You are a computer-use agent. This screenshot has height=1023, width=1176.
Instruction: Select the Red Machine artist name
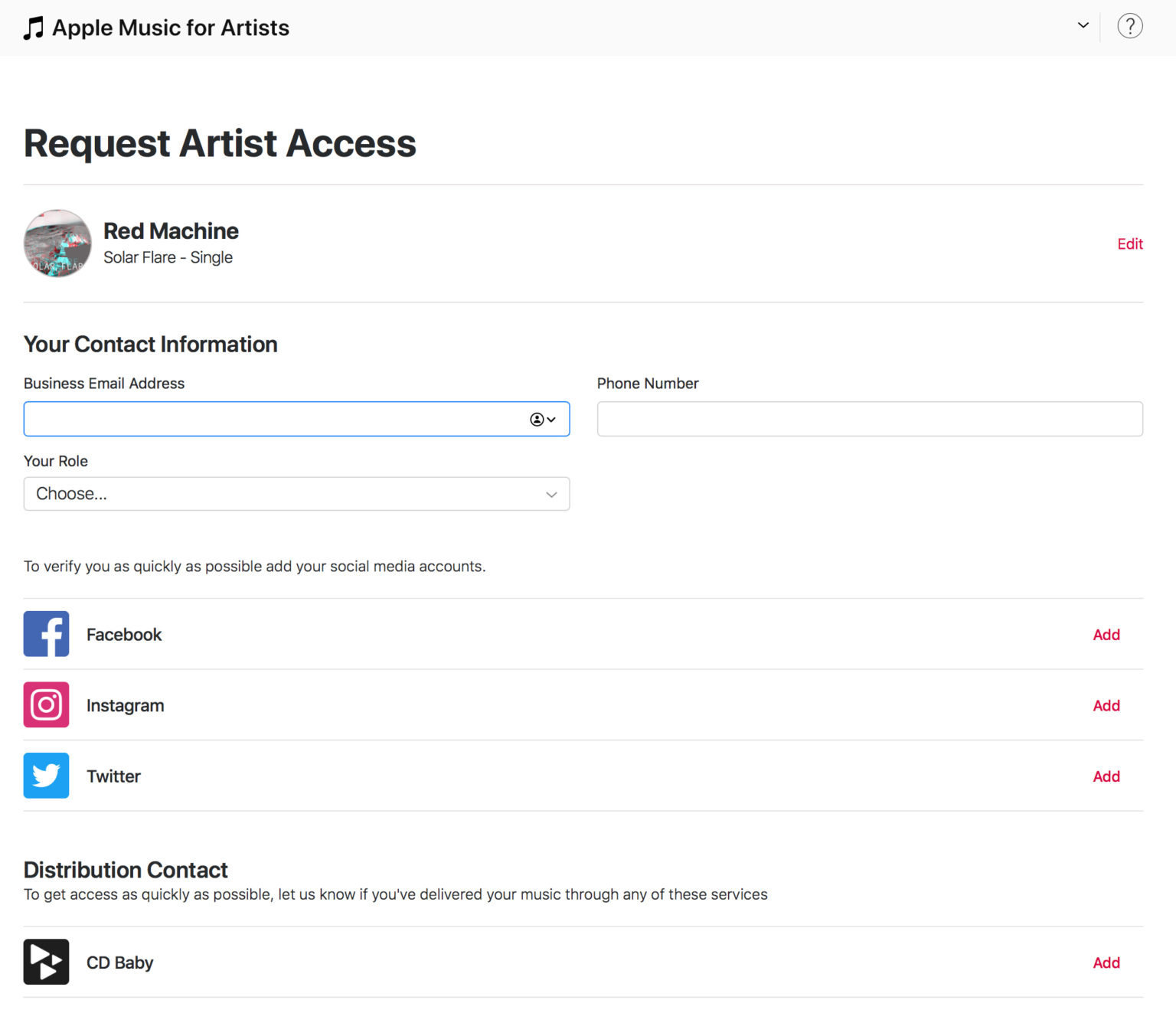(x=171, y=230)
